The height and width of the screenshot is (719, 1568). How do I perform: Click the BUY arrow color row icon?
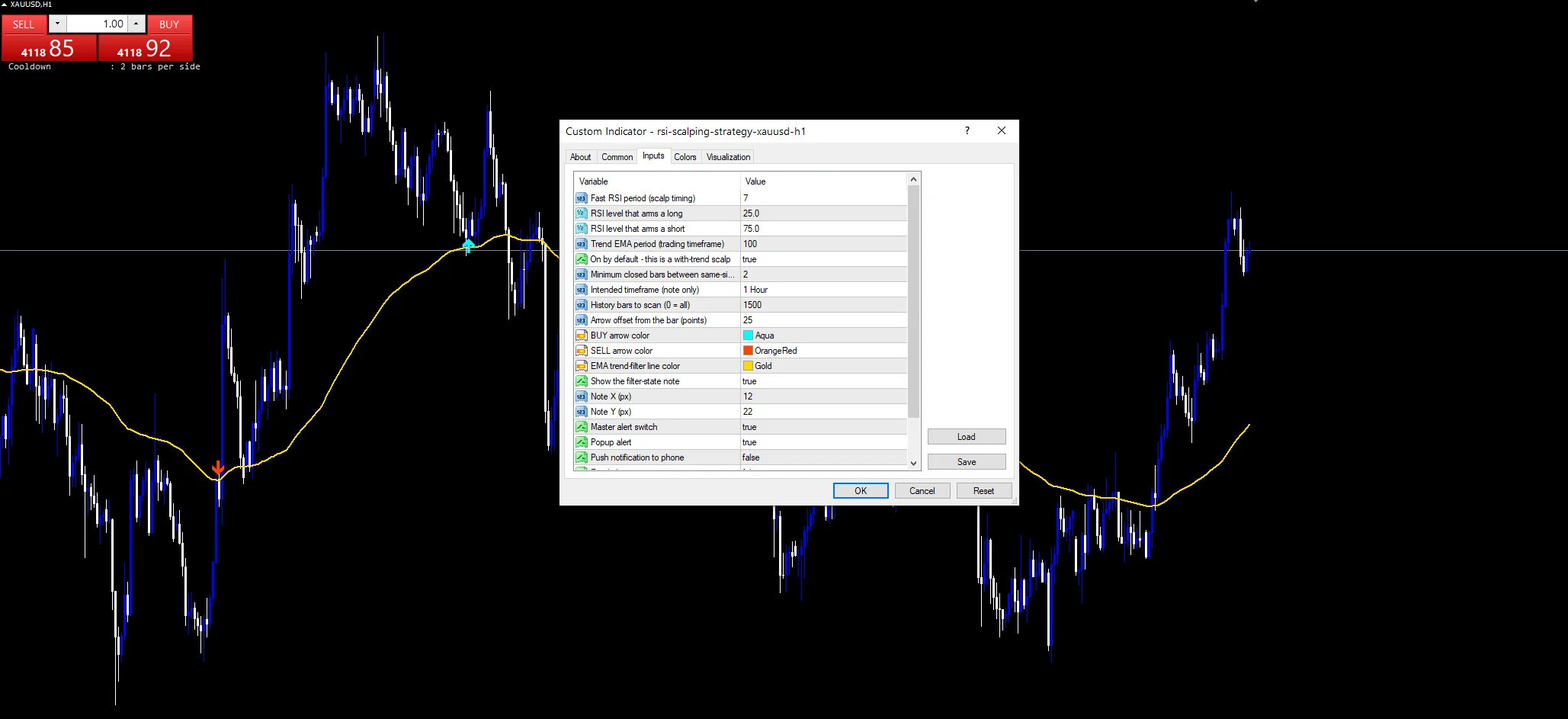tap(582, 335)
